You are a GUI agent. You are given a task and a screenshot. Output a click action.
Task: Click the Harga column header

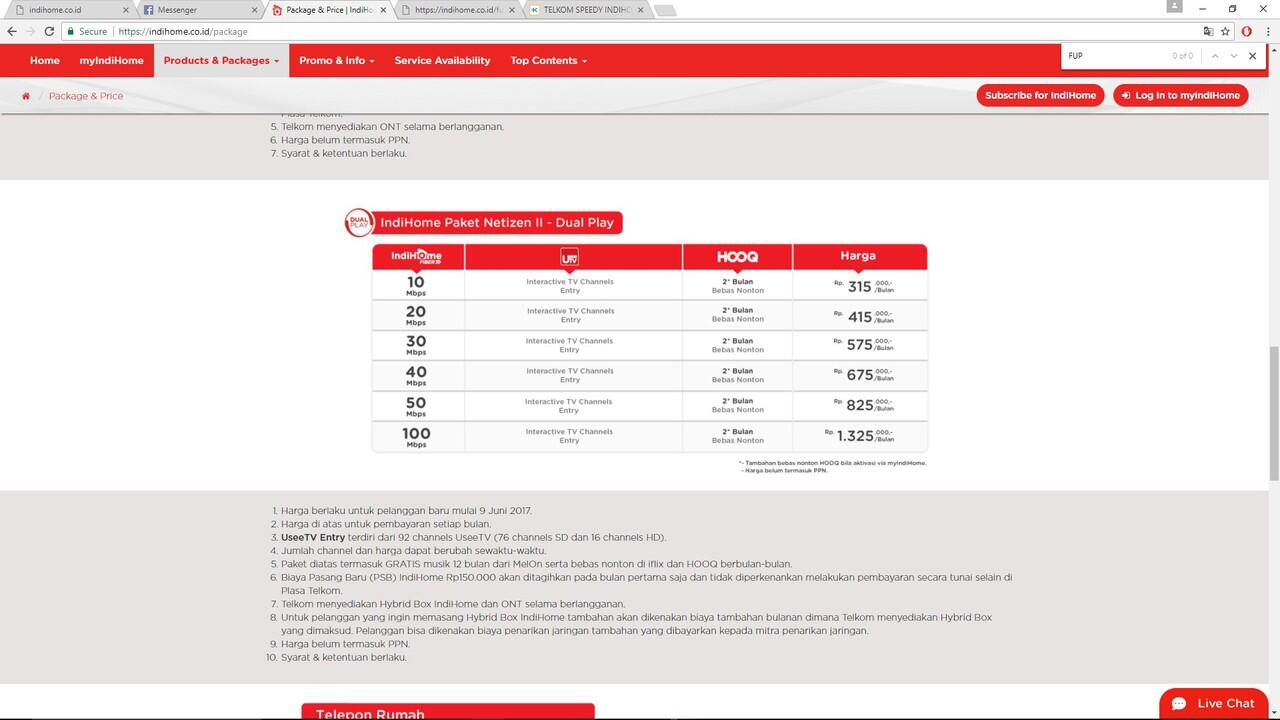tap(860, 256)
